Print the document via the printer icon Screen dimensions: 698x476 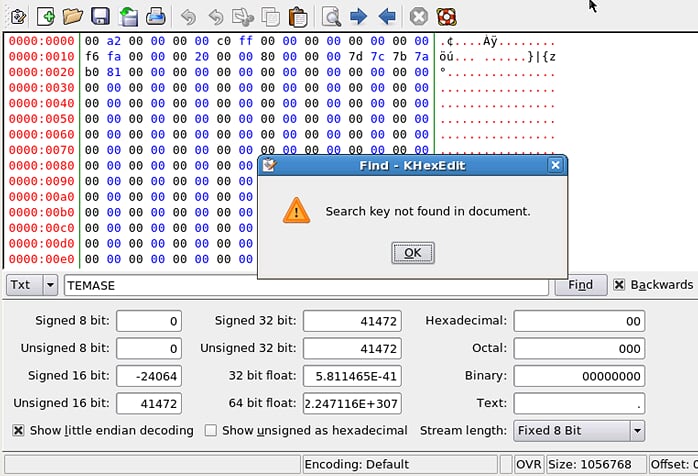(x=156, y=16)
